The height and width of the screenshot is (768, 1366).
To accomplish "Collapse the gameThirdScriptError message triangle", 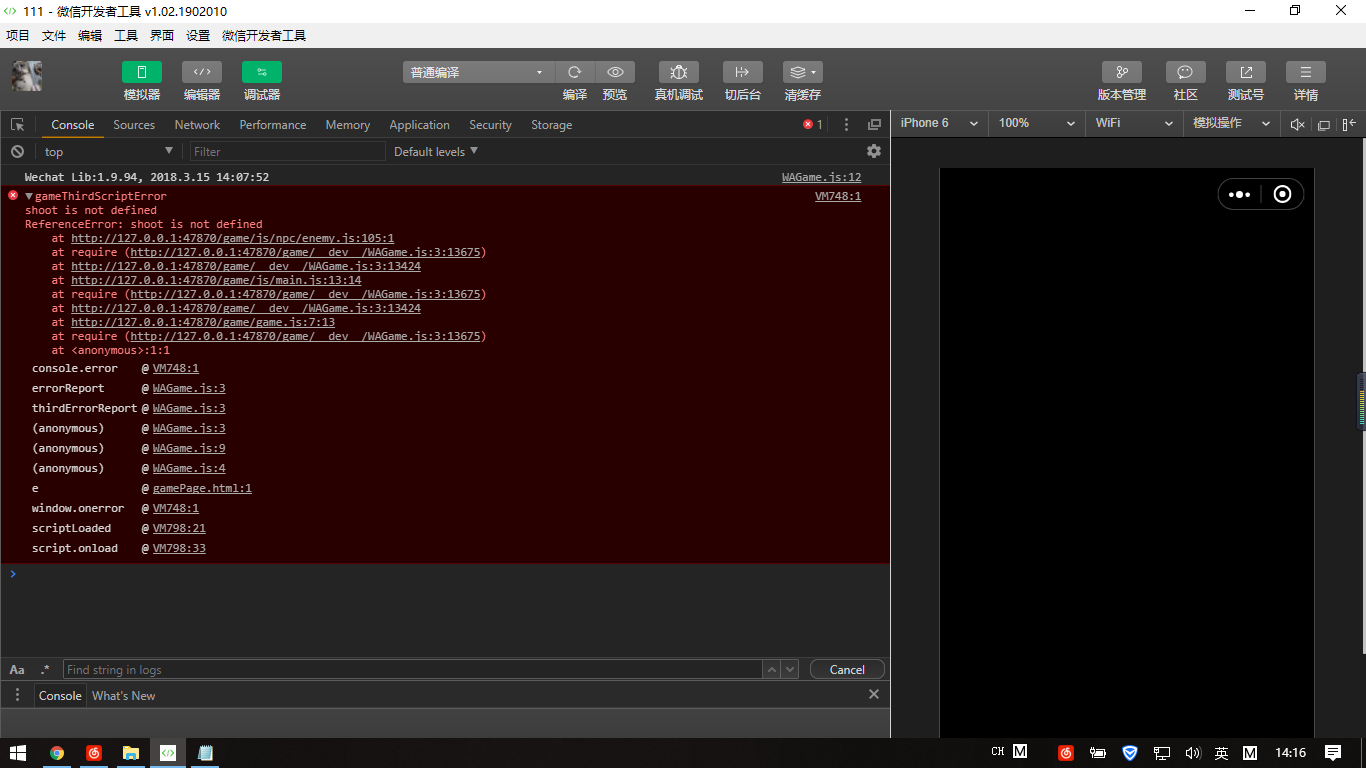I will pos(29,196).
